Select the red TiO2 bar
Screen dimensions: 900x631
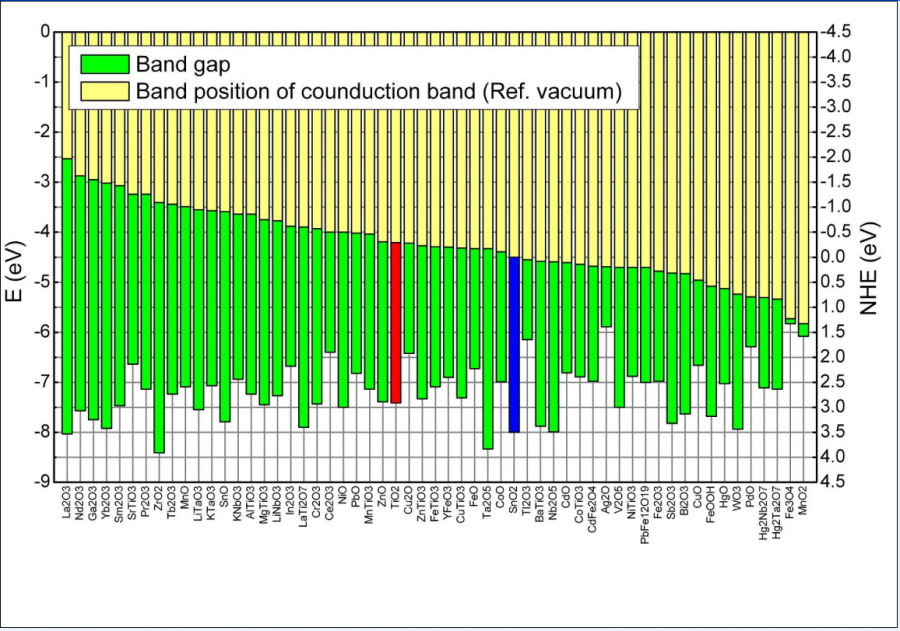click(x=395, y=322)
